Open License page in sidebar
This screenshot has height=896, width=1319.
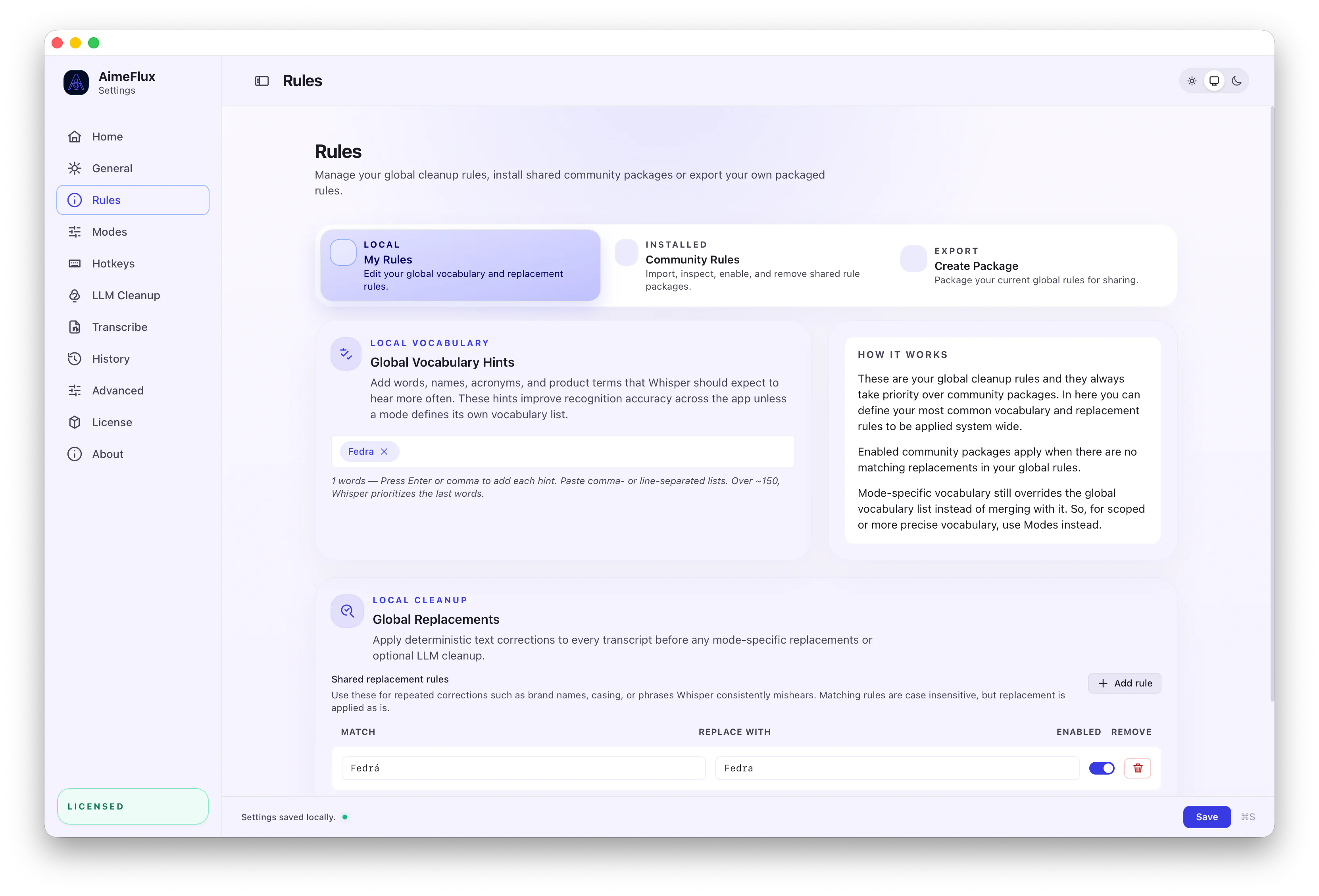[x=133, y=423]
